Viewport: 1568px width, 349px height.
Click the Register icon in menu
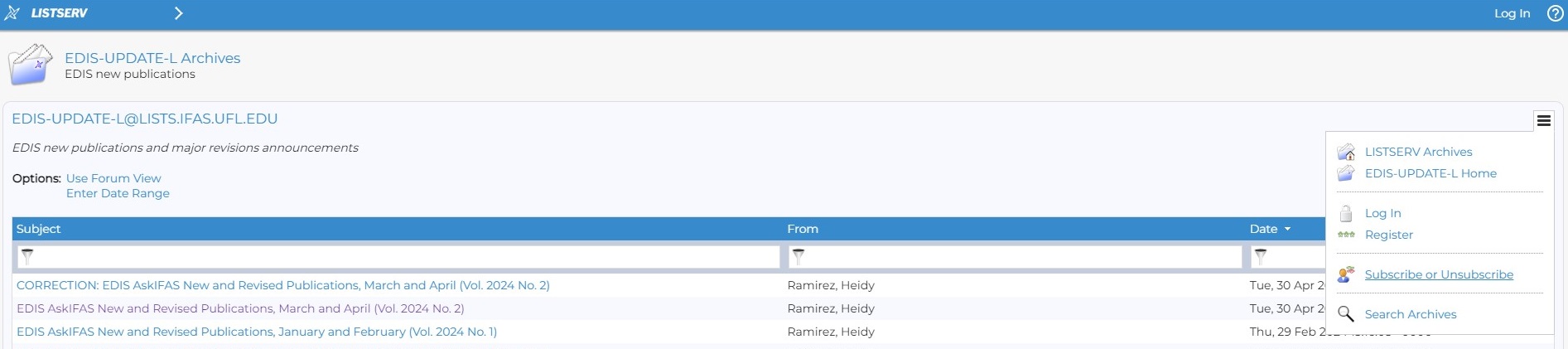click(1346, 235)
